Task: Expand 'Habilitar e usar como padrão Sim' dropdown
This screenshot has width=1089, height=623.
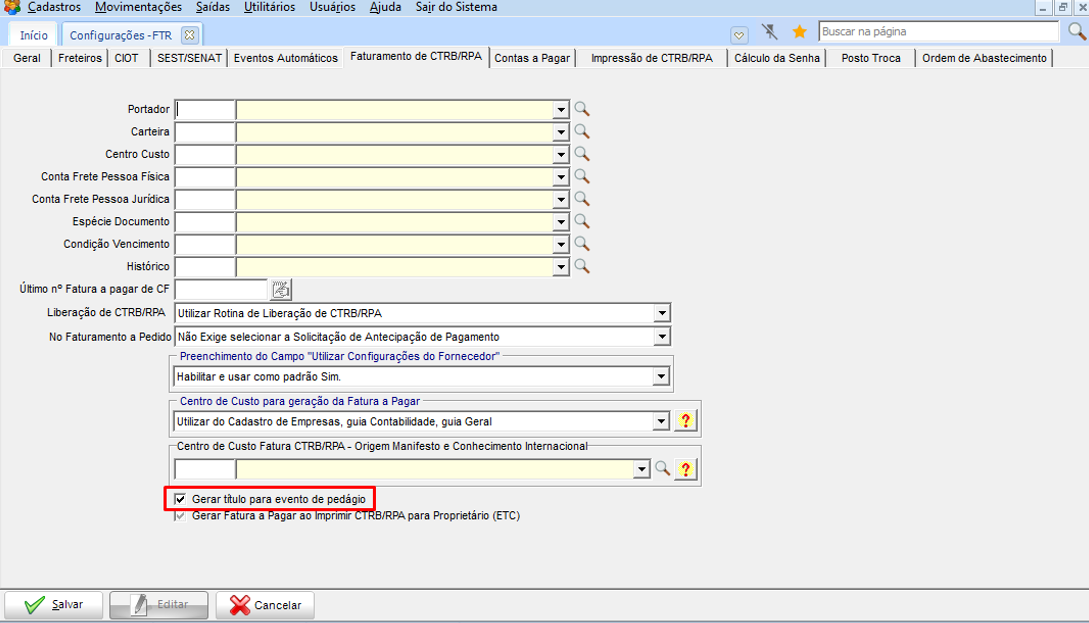Action: (660, 376)
